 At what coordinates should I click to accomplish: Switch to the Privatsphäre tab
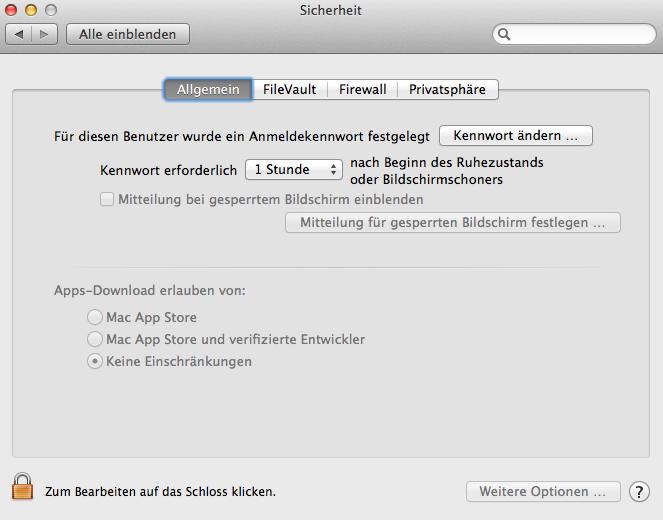tap(447, 89)
